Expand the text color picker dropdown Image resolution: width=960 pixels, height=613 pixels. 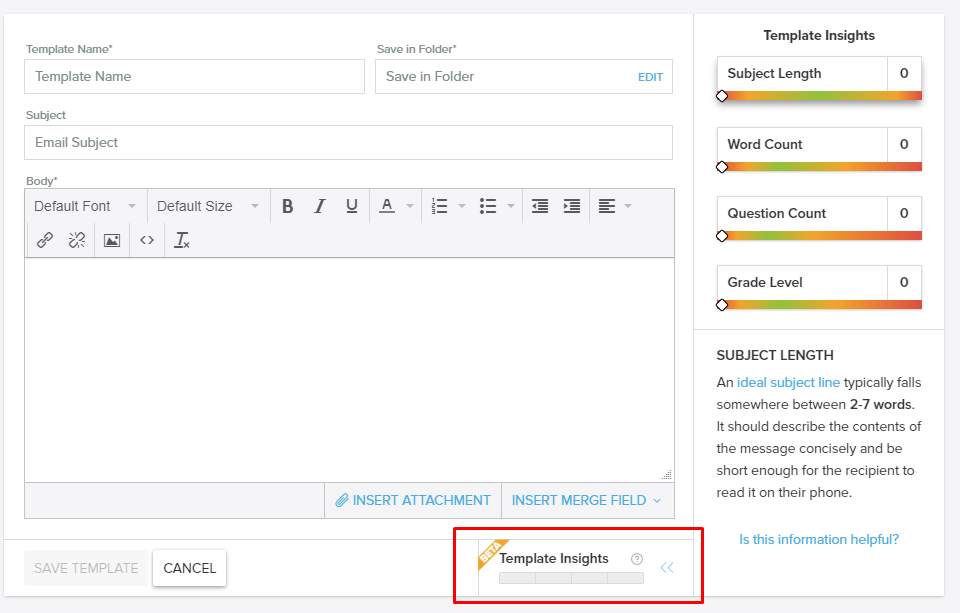coord(396,206)
